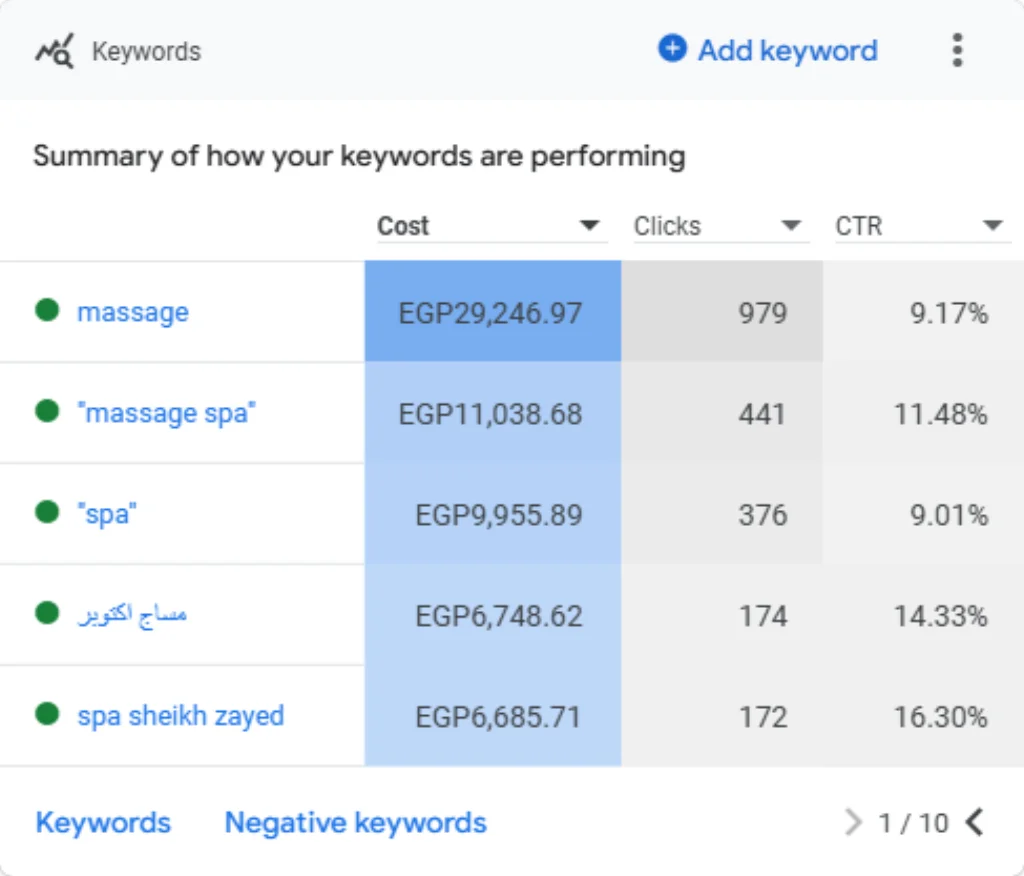Click green status dot for "spa" keyword

[x=47, y=511]
